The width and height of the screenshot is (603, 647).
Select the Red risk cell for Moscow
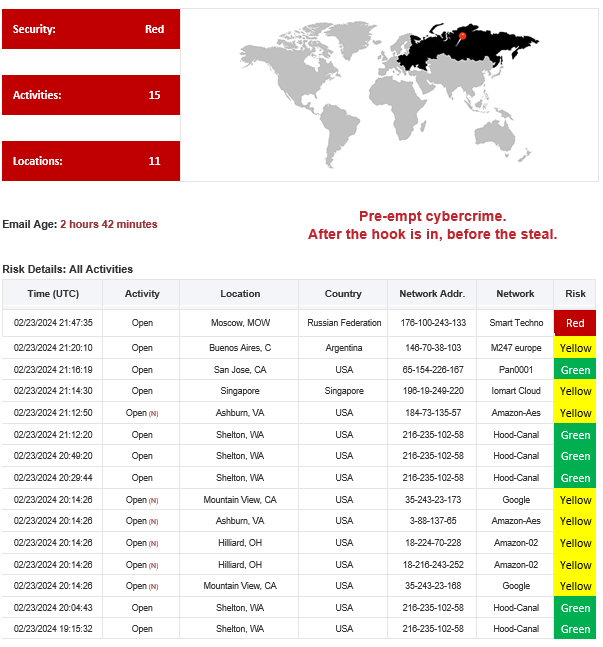(575, 323)
